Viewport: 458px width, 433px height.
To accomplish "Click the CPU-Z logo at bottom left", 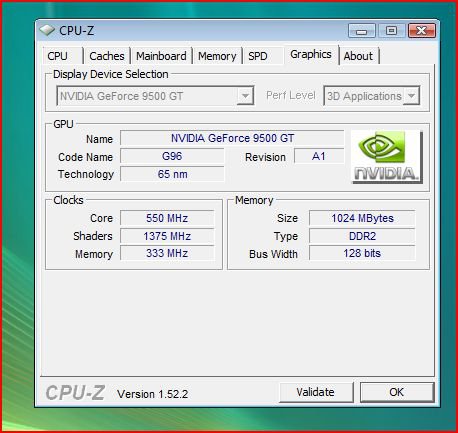I will point(75,392).
